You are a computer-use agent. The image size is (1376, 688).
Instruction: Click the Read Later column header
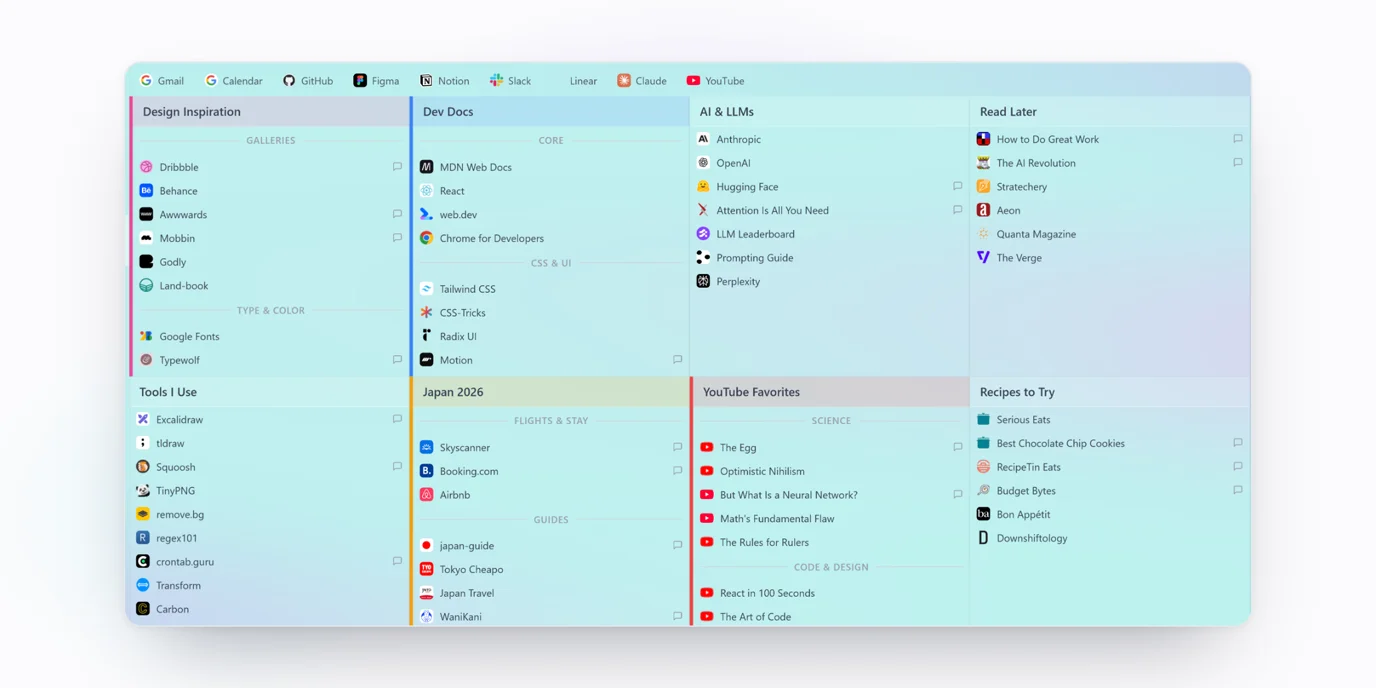1109,112
